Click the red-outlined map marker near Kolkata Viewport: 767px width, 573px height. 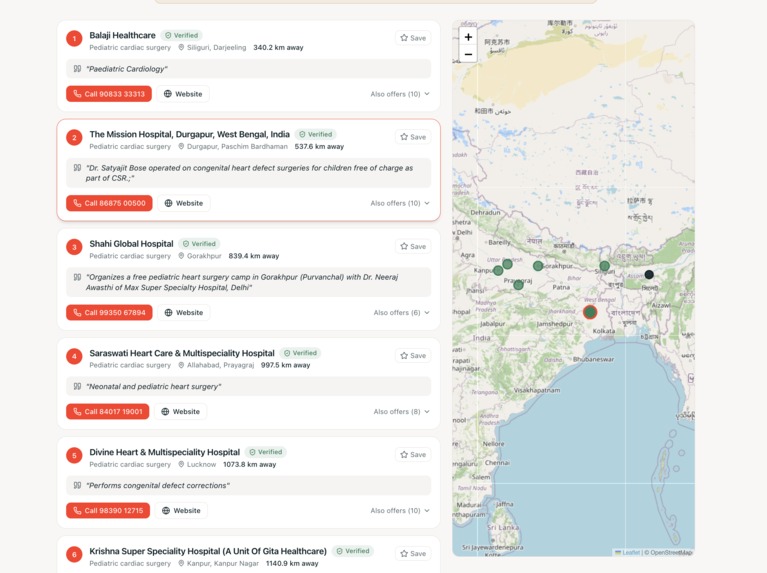(x=590, y=312)
